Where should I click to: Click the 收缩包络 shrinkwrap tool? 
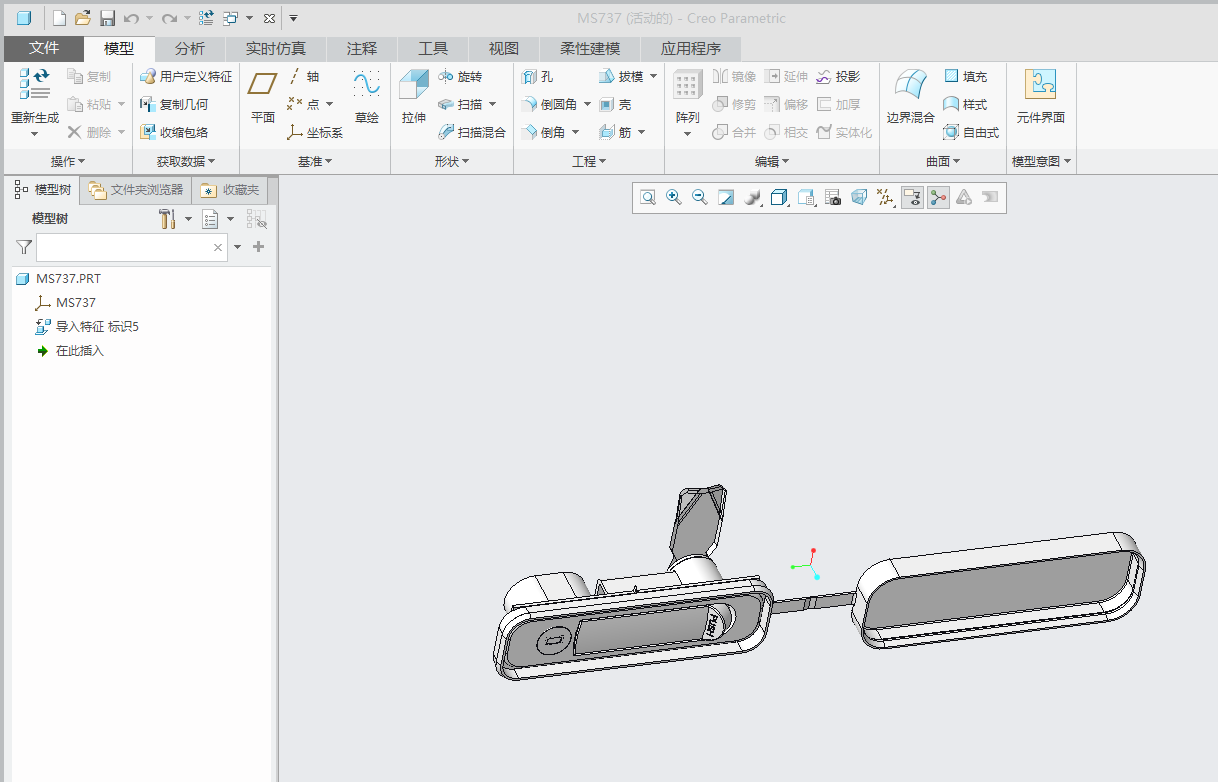(x=174, y=132)
